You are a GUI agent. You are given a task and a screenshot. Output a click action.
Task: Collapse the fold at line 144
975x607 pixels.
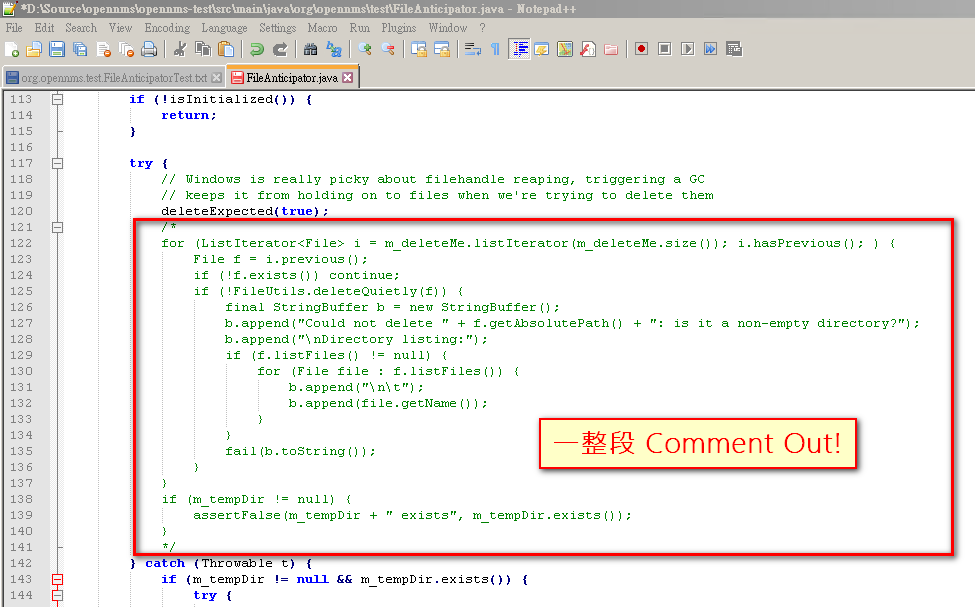pos(57,595)
